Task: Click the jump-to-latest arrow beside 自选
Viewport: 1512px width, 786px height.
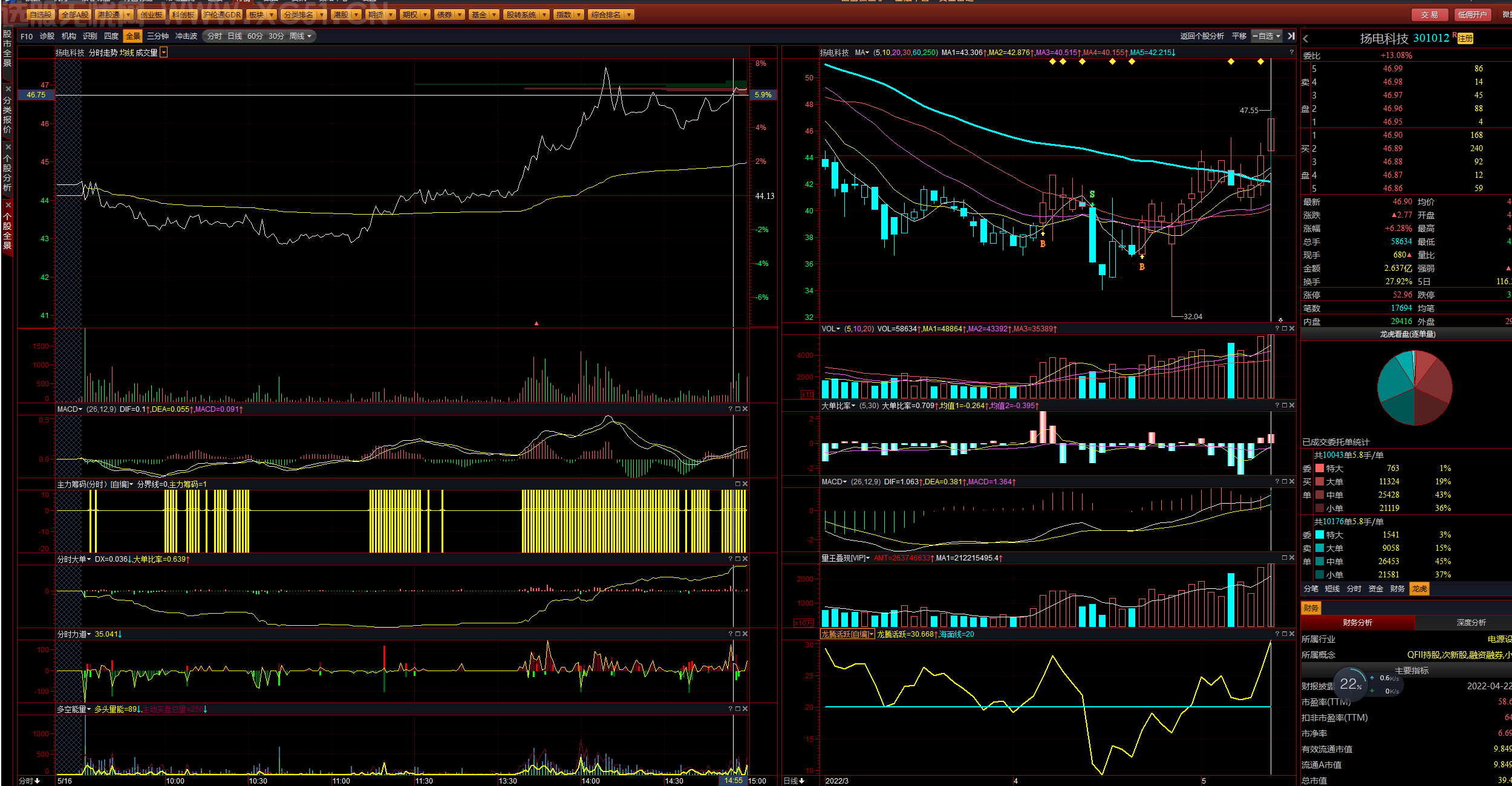Action: pyautogui.click(x=1291, y=36)
